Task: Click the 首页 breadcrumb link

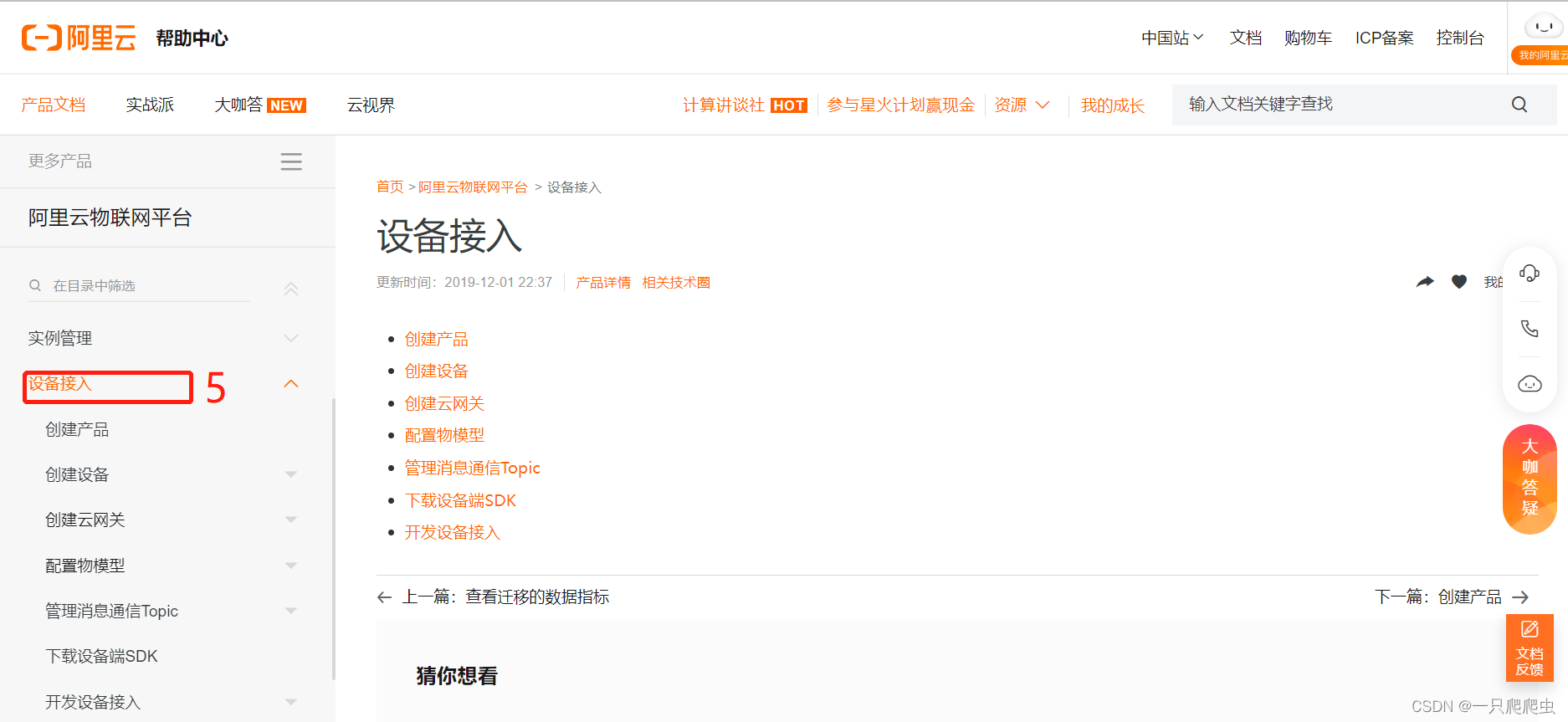Action: point(390,187)
